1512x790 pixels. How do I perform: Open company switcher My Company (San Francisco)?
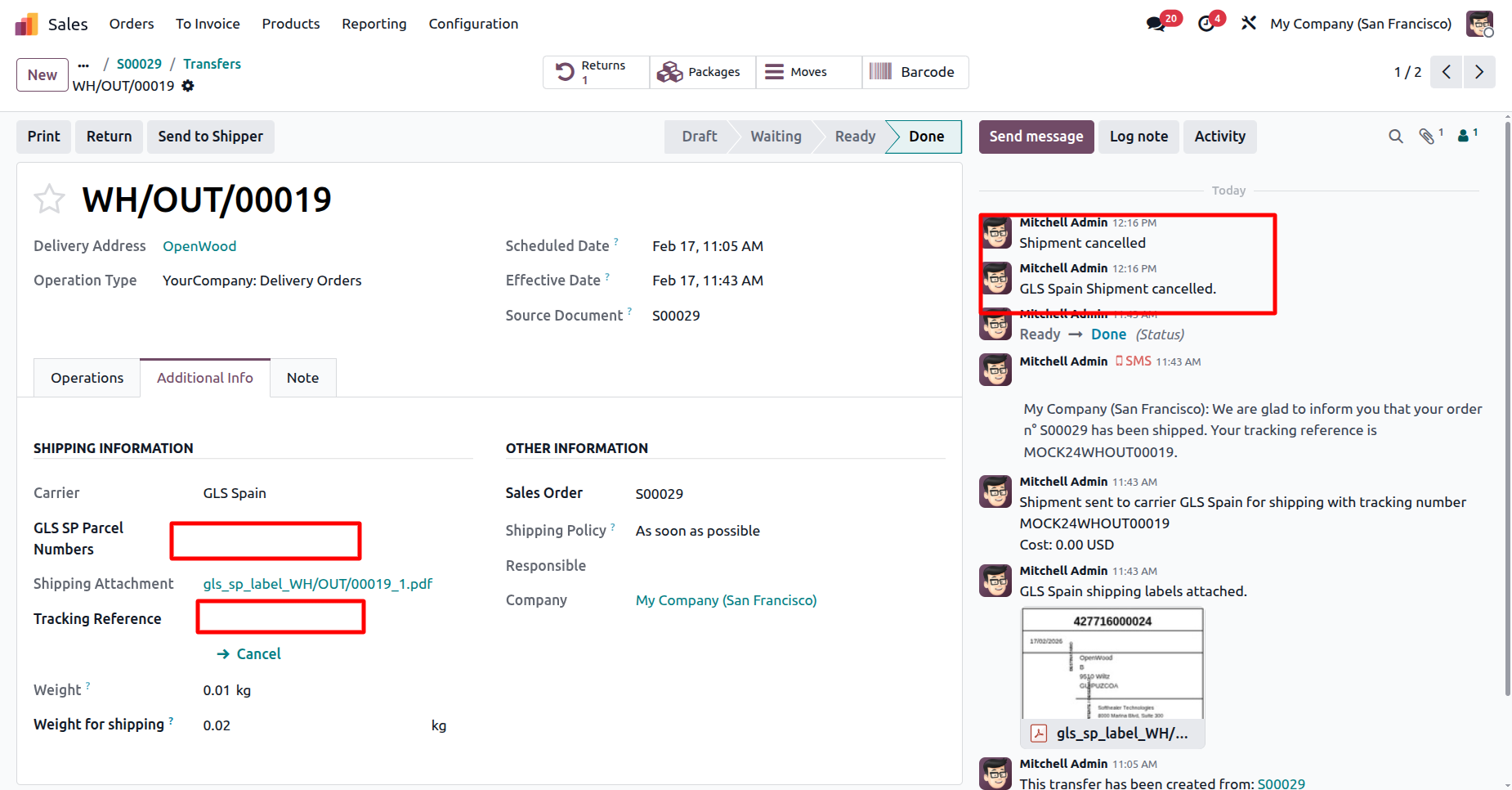click(1361, 24)
